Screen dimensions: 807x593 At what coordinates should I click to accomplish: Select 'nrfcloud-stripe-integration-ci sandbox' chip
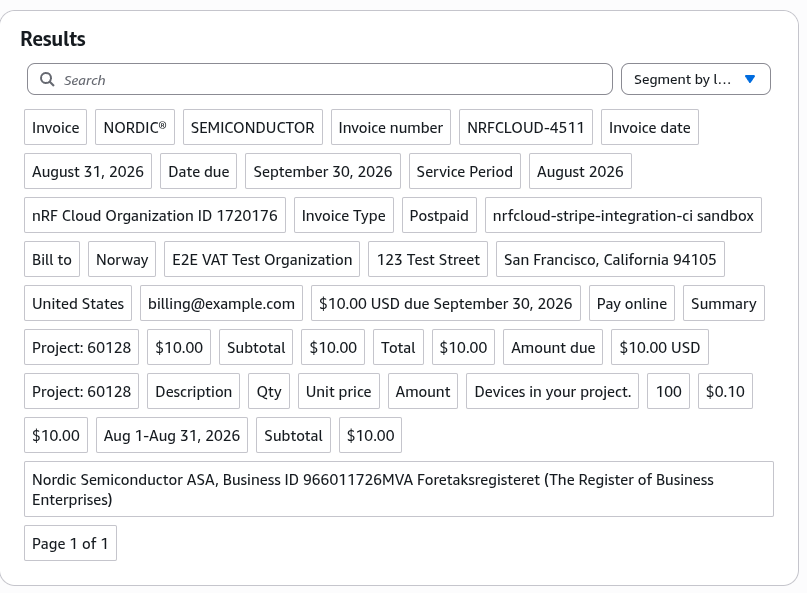(x=623, y=215)
